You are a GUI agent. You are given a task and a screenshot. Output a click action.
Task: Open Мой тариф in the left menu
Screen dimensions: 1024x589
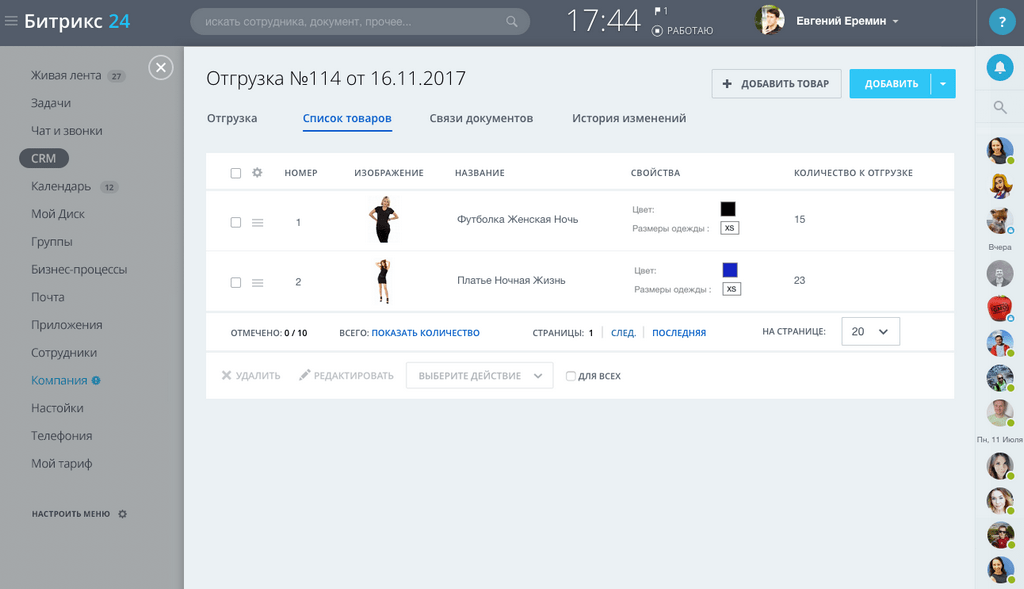[x=61, y=464]
